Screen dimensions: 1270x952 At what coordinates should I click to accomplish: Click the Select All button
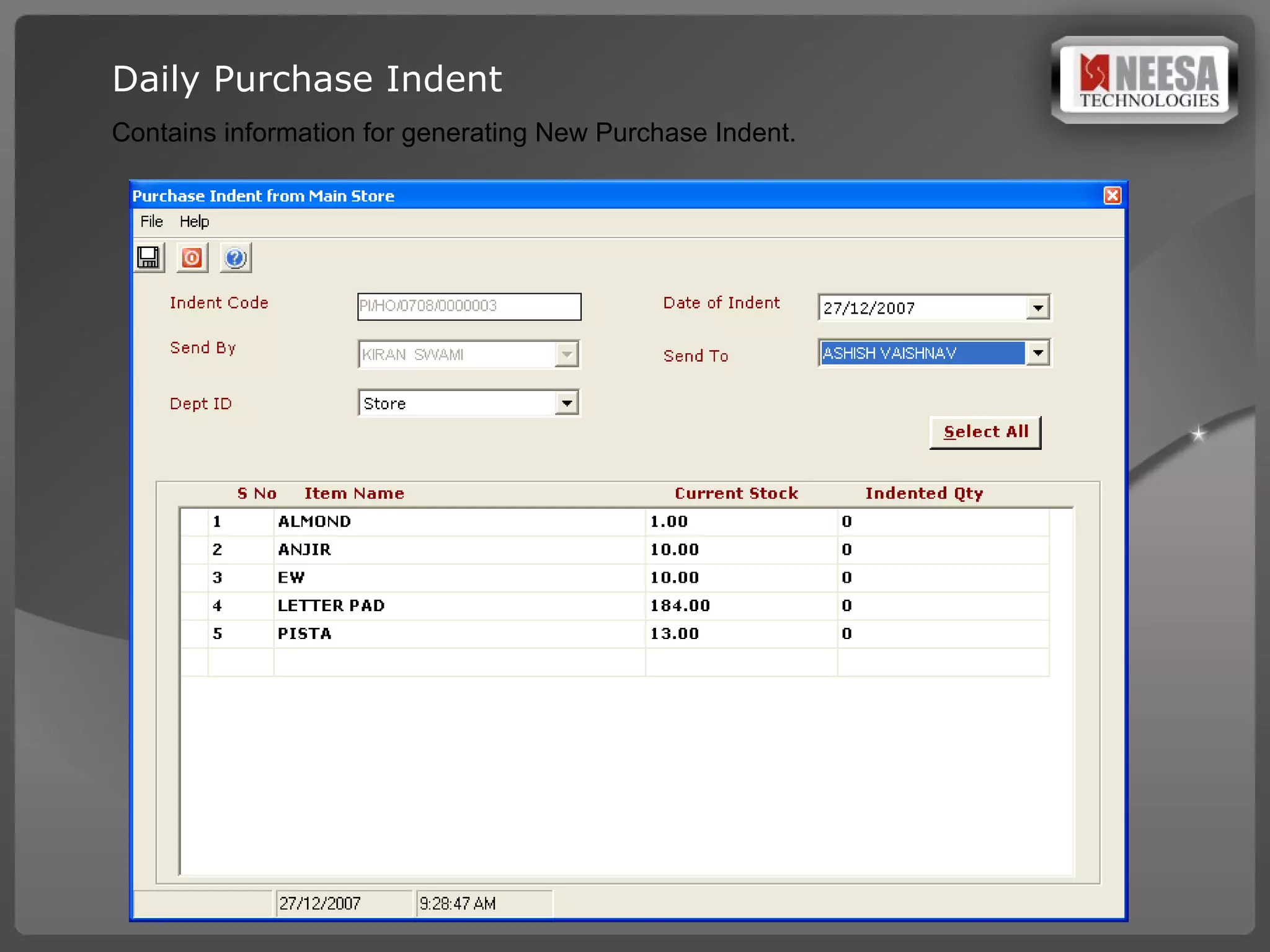(985, 432)
